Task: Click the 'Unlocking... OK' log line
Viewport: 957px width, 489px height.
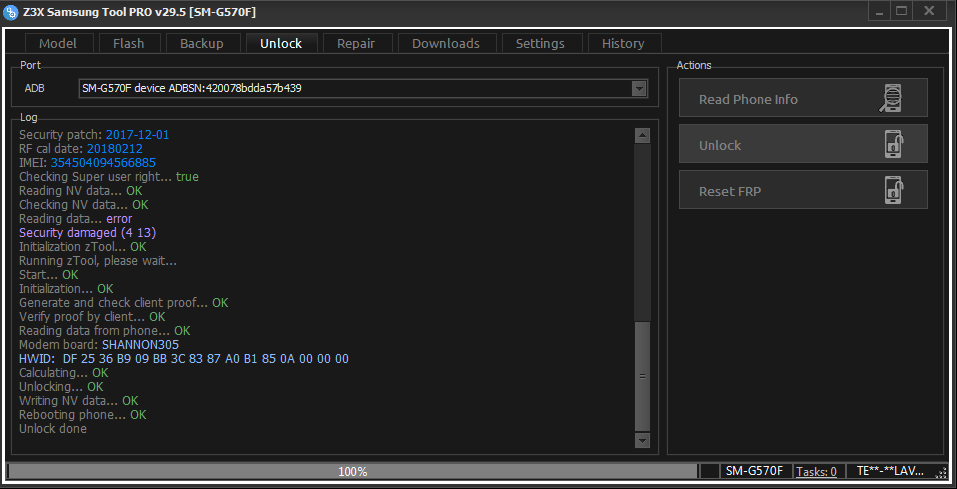Action: (x=61, y=386)
